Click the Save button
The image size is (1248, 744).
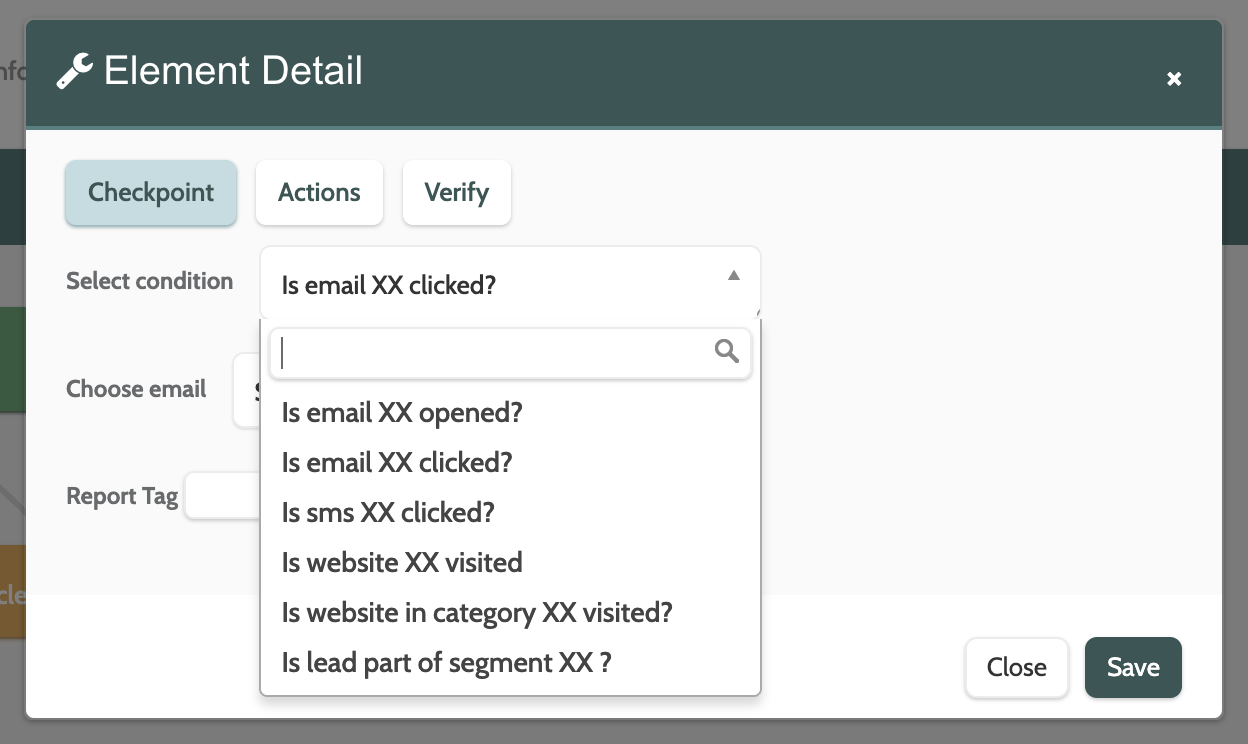[1133, 667]
